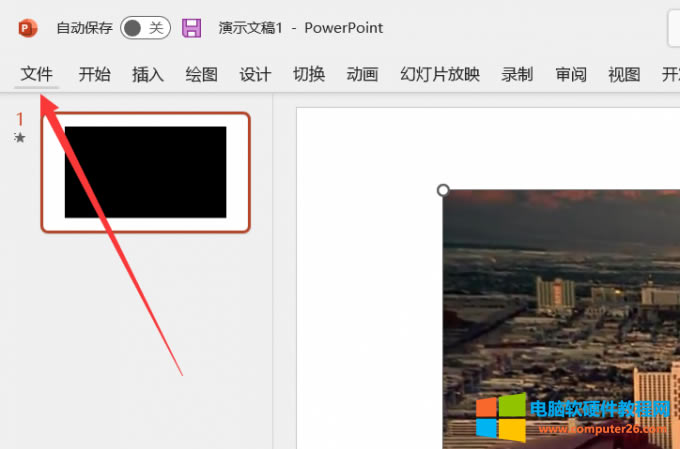Open the 切换 transitions tab
This screenshot has width=680, height=449.
tap(309, 74)
